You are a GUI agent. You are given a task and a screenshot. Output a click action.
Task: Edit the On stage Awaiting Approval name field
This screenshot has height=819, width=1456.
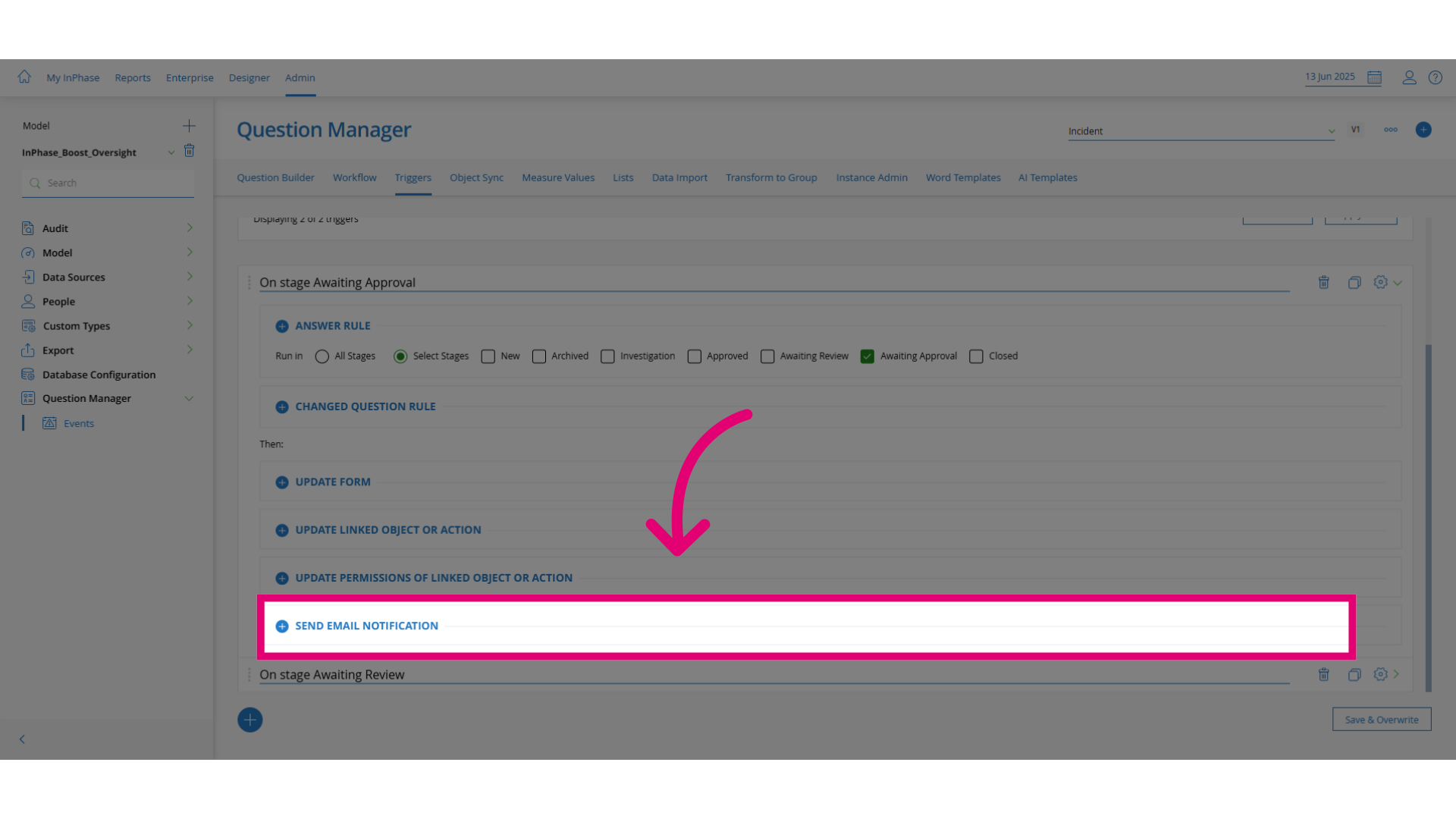(x=774, y=282)
